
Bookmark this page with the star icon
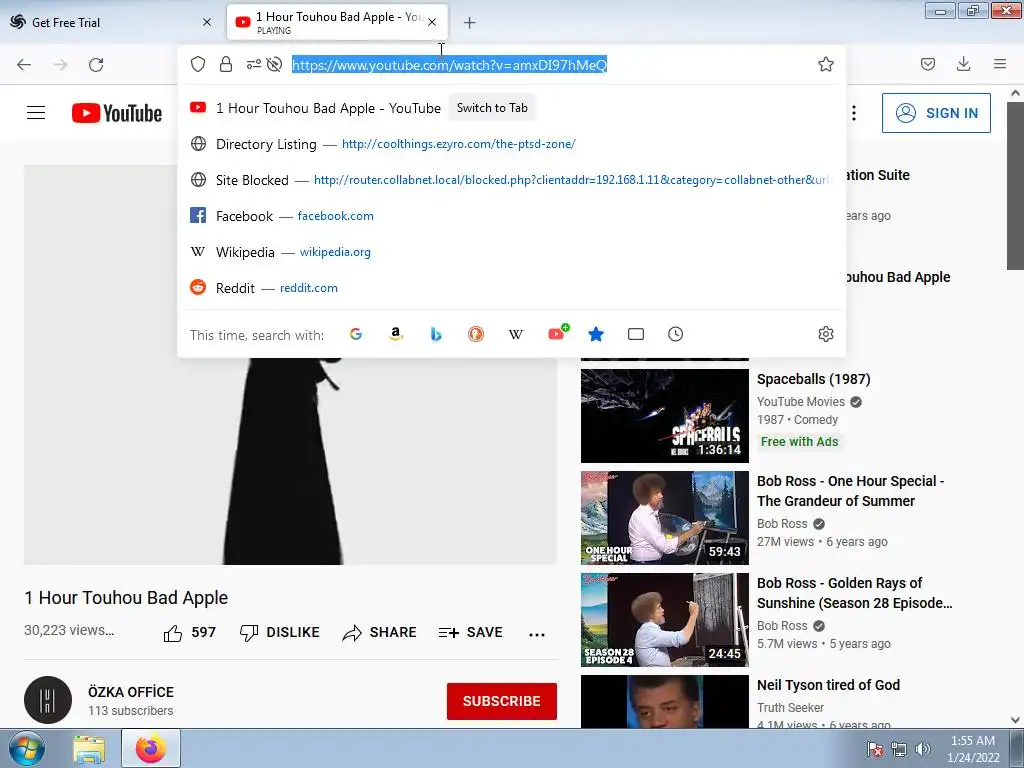[x=825, y=64]
